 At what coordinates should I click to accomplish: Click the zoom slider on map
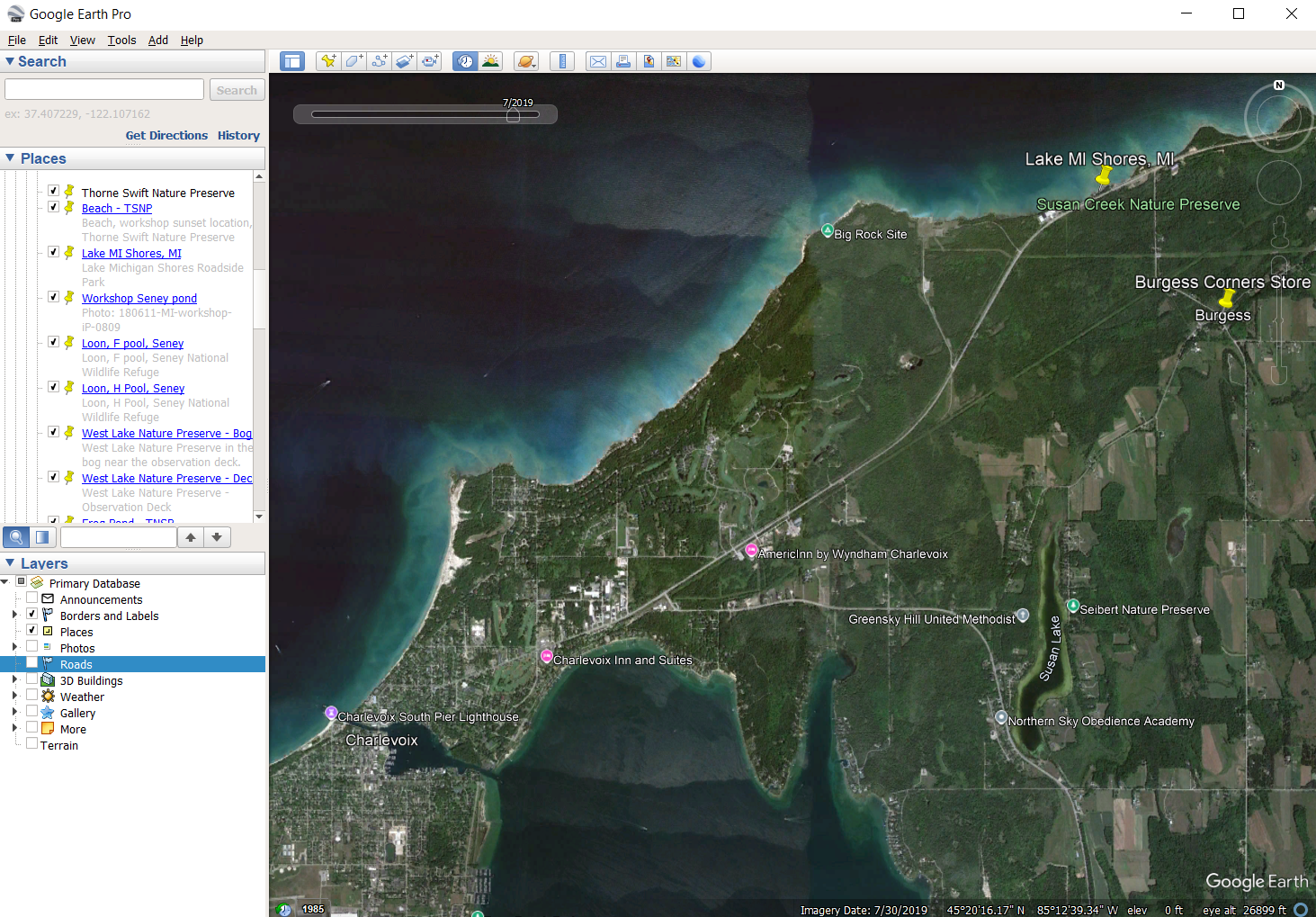1278,319
